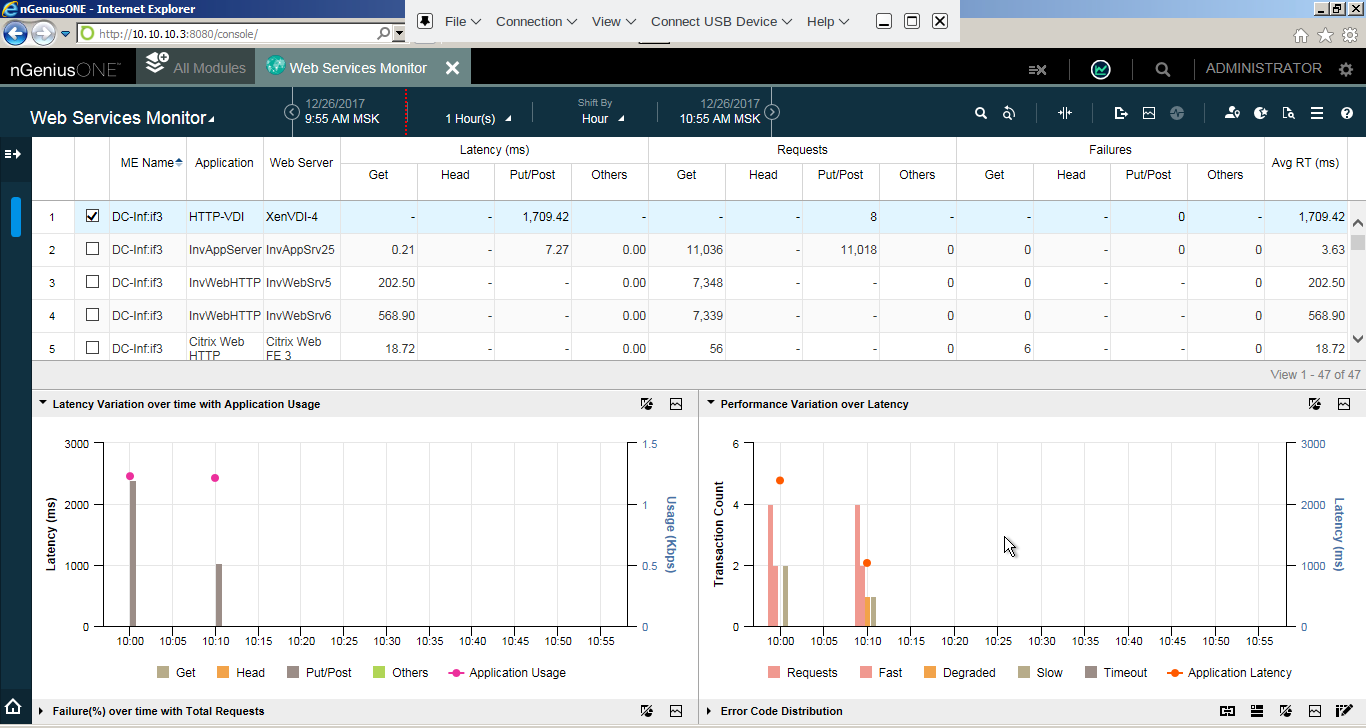Open the hamburger list menu in toolbar

(1317, 114)
